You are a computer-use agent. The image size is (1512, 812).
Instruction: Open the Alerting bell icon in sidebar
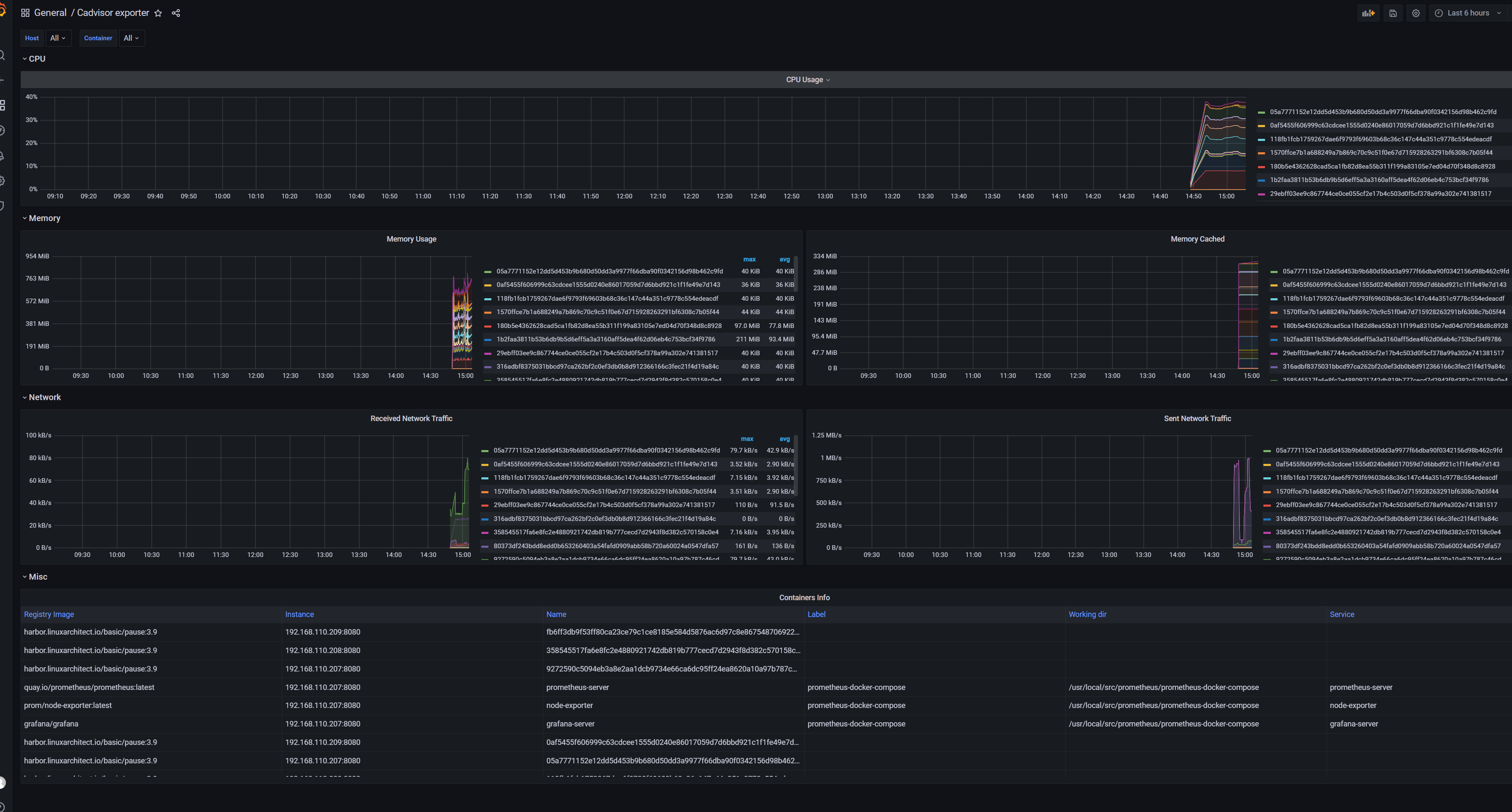pyautogui.click(x=2, y=156)
